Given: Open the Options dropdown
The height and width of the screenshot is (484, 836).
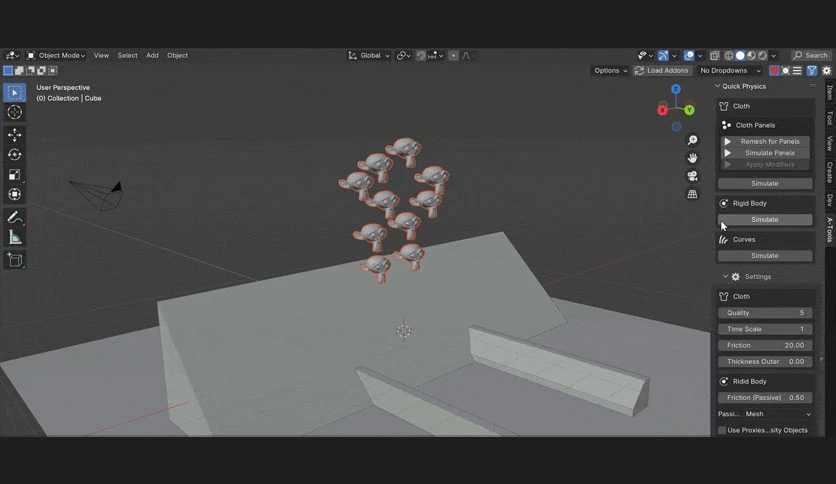Looking at the screenshot, I should 610,70.
